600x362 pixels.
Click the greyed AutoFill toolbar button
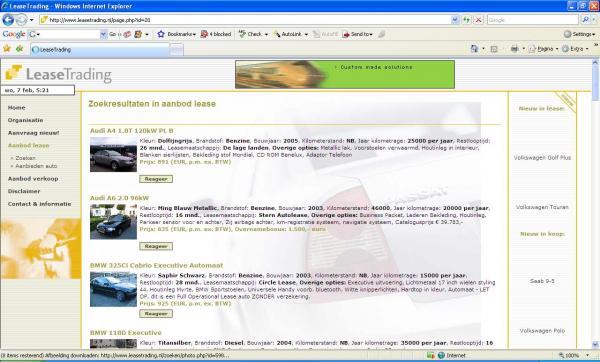coord(325,34)
